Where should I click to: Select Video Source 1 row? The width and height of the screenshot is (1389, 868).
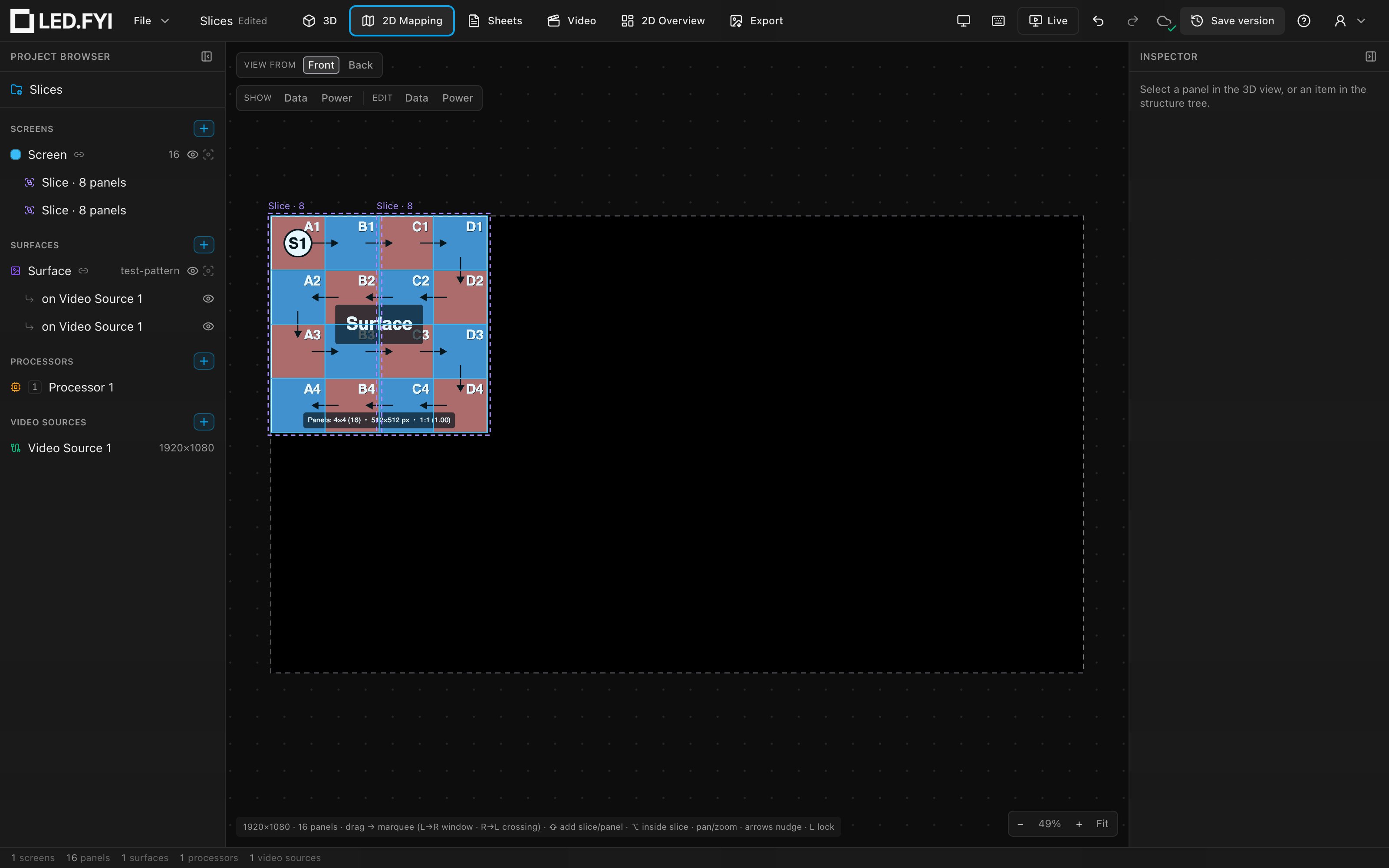coord(112,448)
